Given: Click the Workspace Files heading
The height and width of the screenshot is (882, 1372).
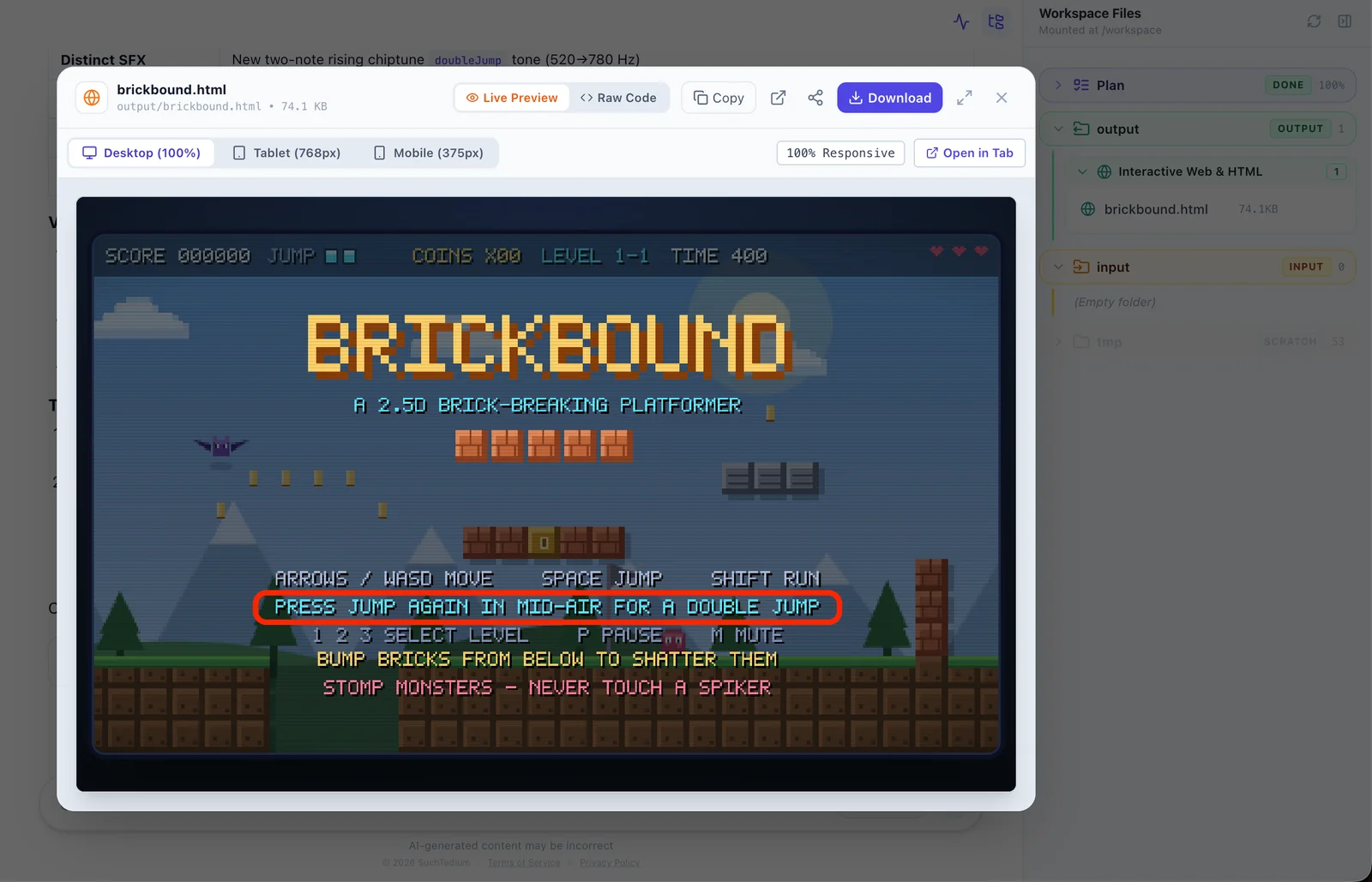Looking at the screenshot, I should coord(1090,14).
